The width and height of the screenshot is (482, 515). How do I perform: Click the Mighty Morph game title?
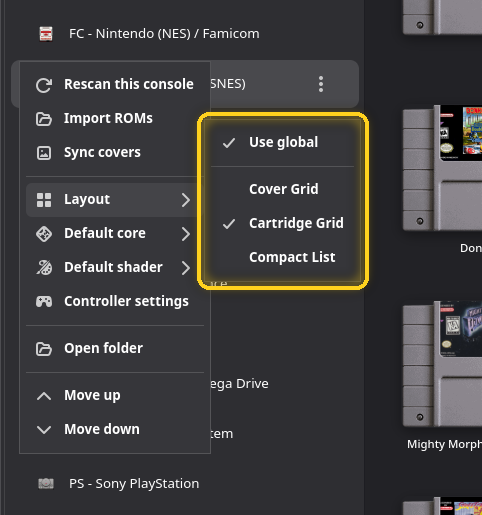coord(444,444)
